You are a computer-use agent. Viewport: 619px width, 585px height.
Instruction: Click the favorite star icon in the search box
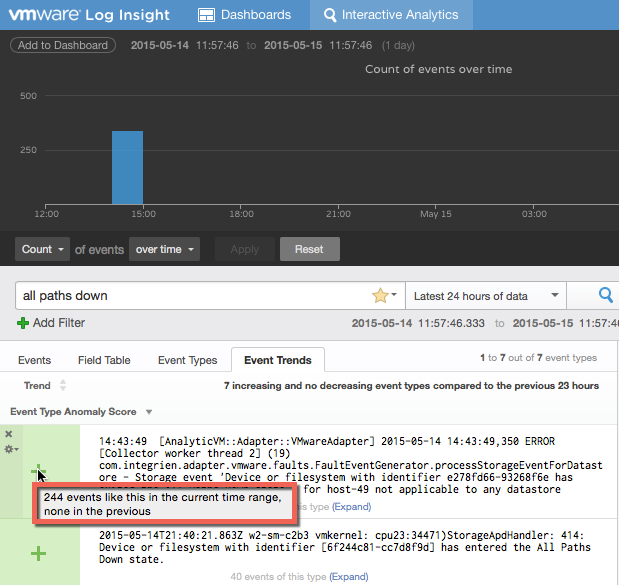click(x=380, y=296)
